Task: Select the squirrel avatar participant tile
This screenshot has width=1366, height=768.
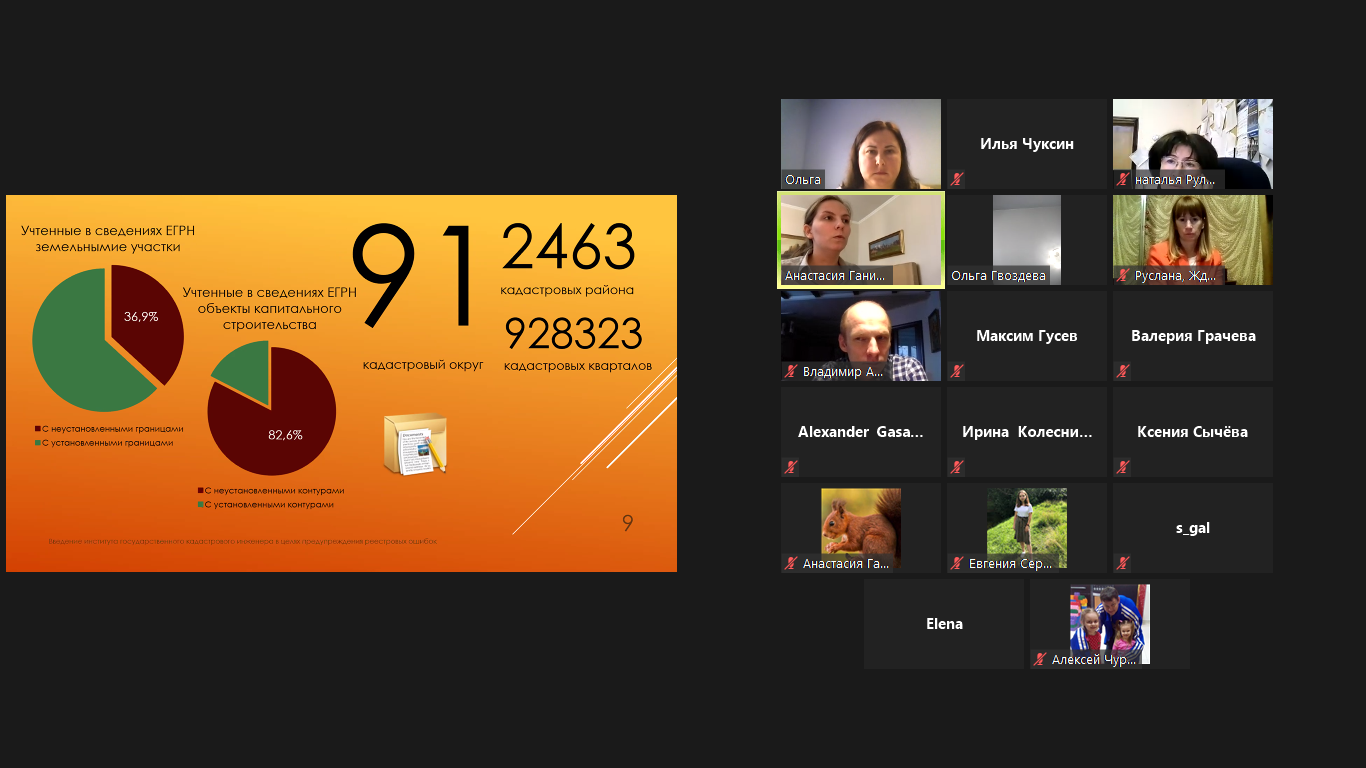Action: (x=861, y=528)
